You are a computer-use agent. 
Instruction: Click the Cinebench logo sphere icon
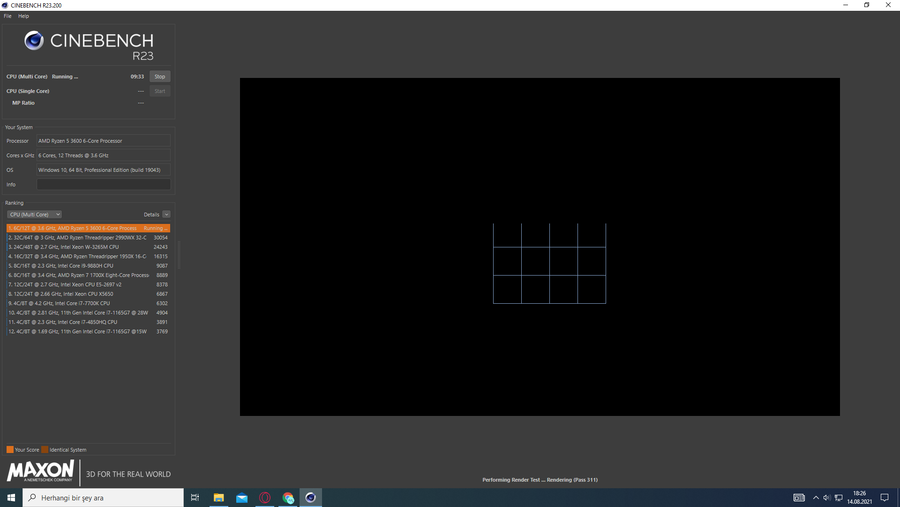(x=34, y=40)
